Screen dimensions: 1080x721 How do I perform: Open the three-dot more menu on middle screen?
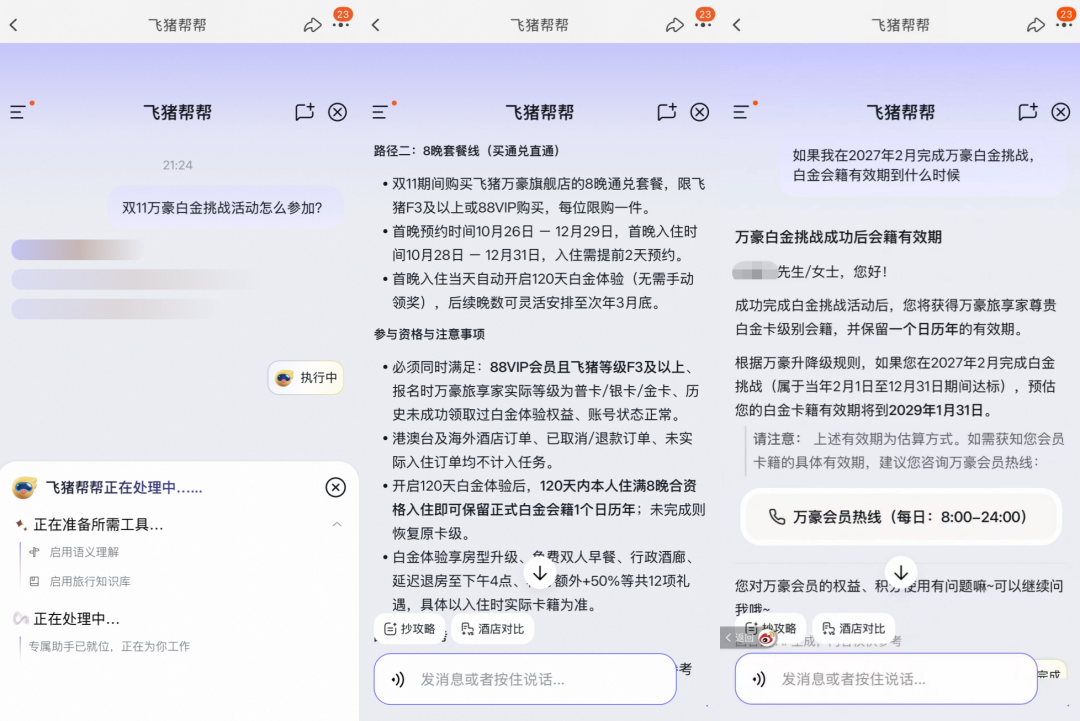click(x=703, y=25)
